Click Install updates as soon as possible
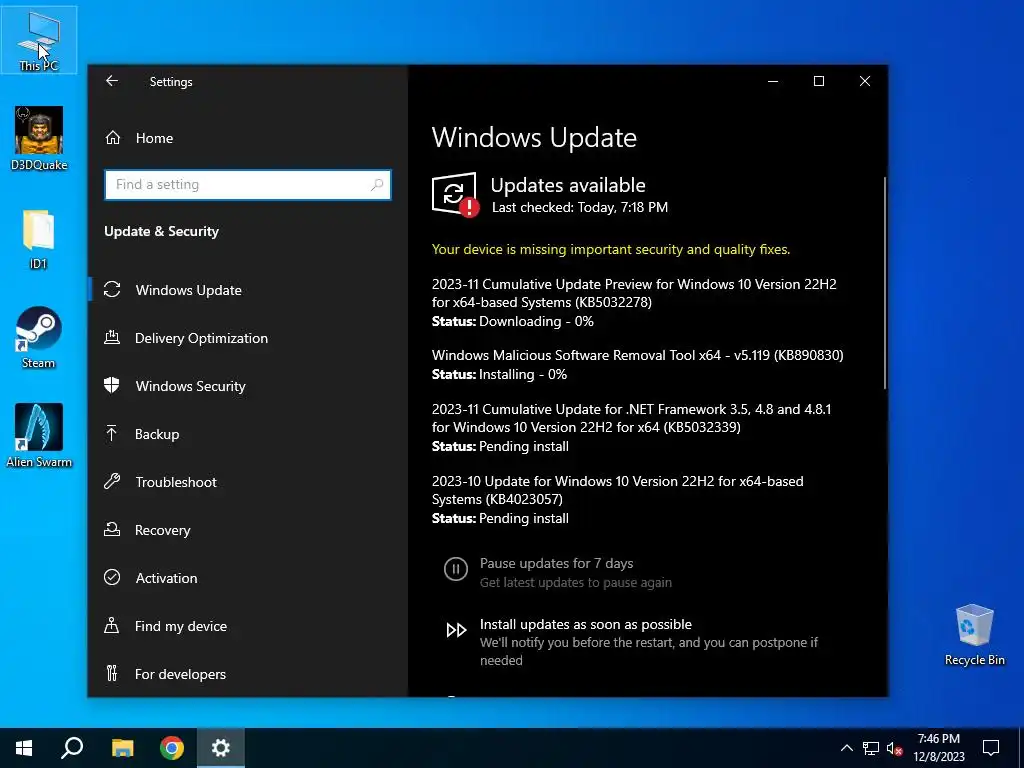 pyautogui.click(x=586, y=624)
